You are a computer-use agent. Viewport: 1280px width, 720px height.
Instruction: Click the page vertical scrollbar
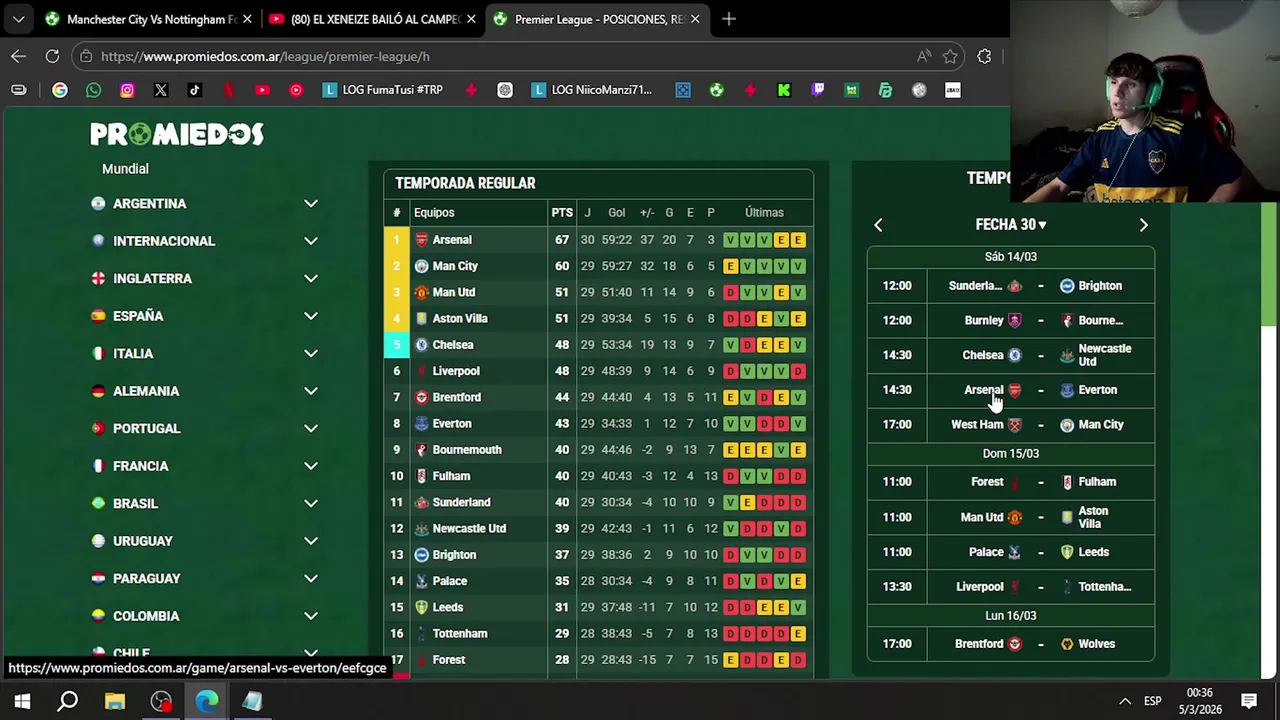coord(1269,265)
